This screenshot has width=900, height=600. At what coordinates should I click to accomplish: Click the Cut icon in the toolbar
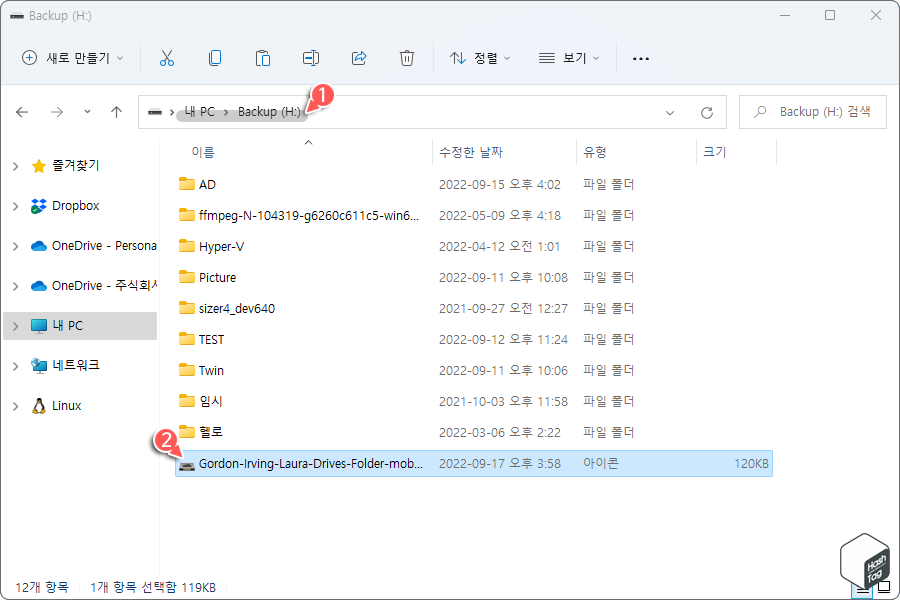(167, 58)
